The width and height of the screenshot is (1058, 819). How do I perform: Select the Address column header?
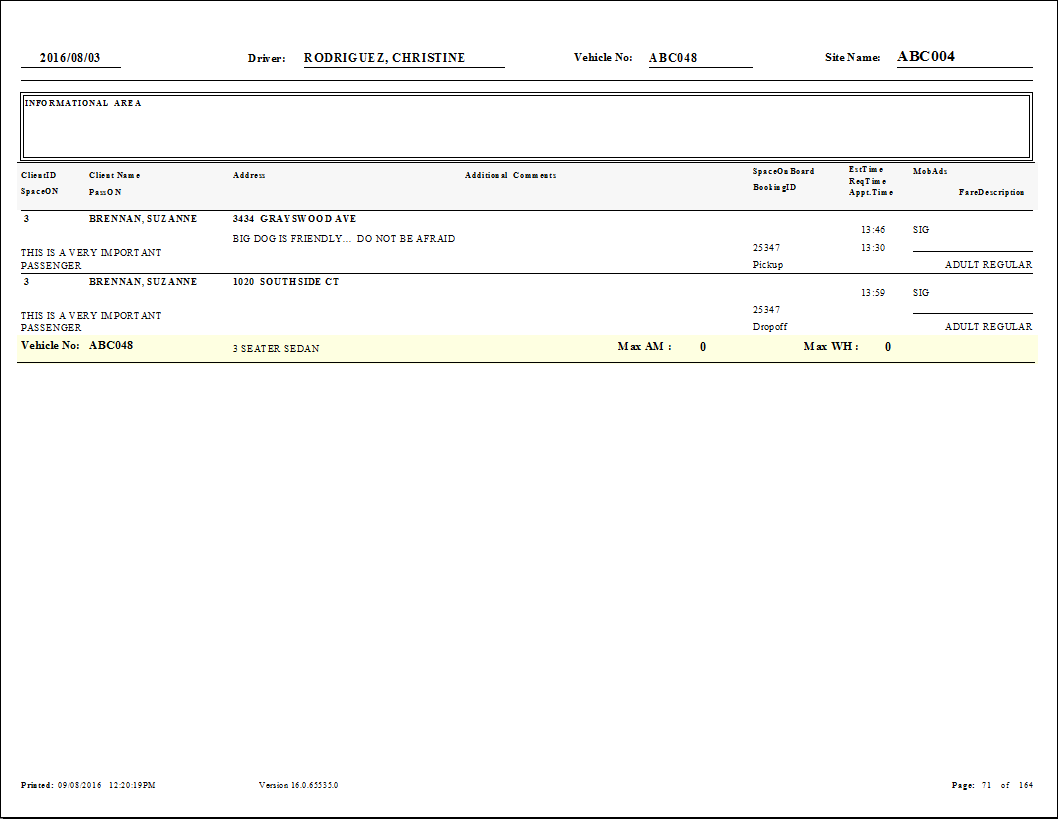click(x=248, y=174)
